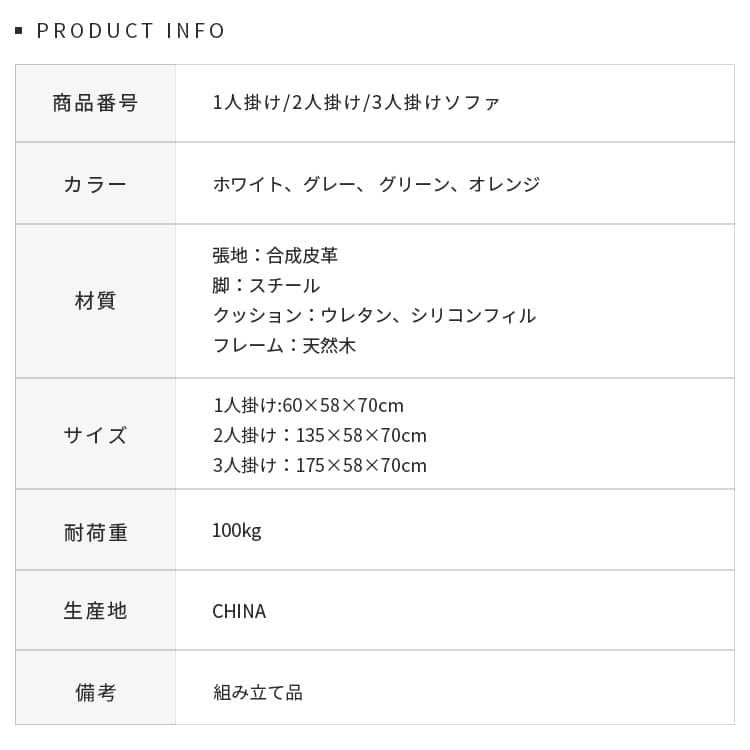Click the 1人掛け/2人掛け/3人掛けソファ value
This screenshot has height=750, width=750.
tap(356, 103)
